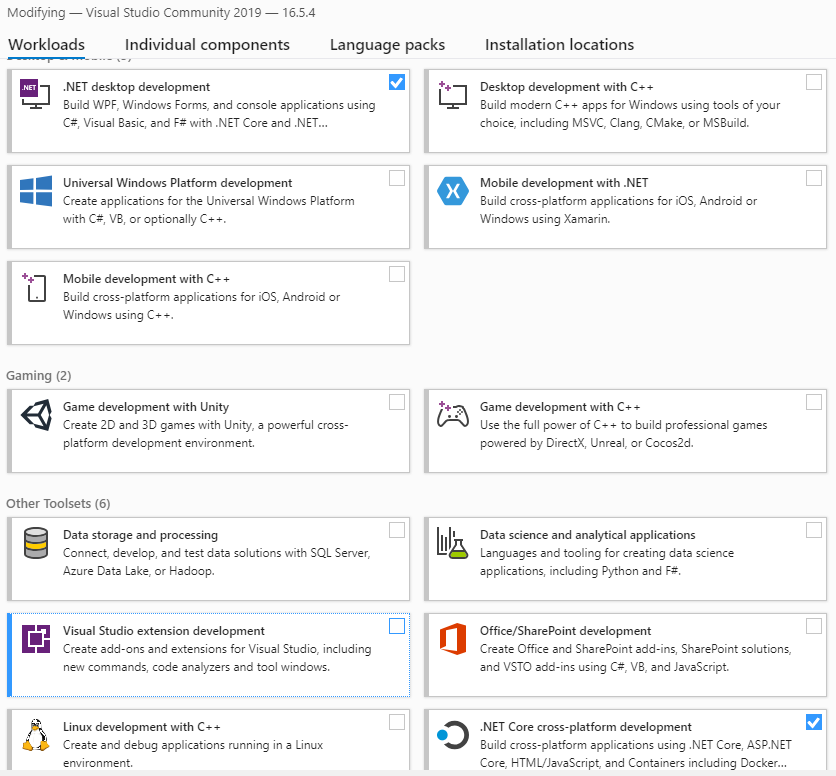Image resolution: width=836 pixels, height=776 pixels.
Task: Tick the Game development with Unity checkbox
Action: (x=397, y=402)
